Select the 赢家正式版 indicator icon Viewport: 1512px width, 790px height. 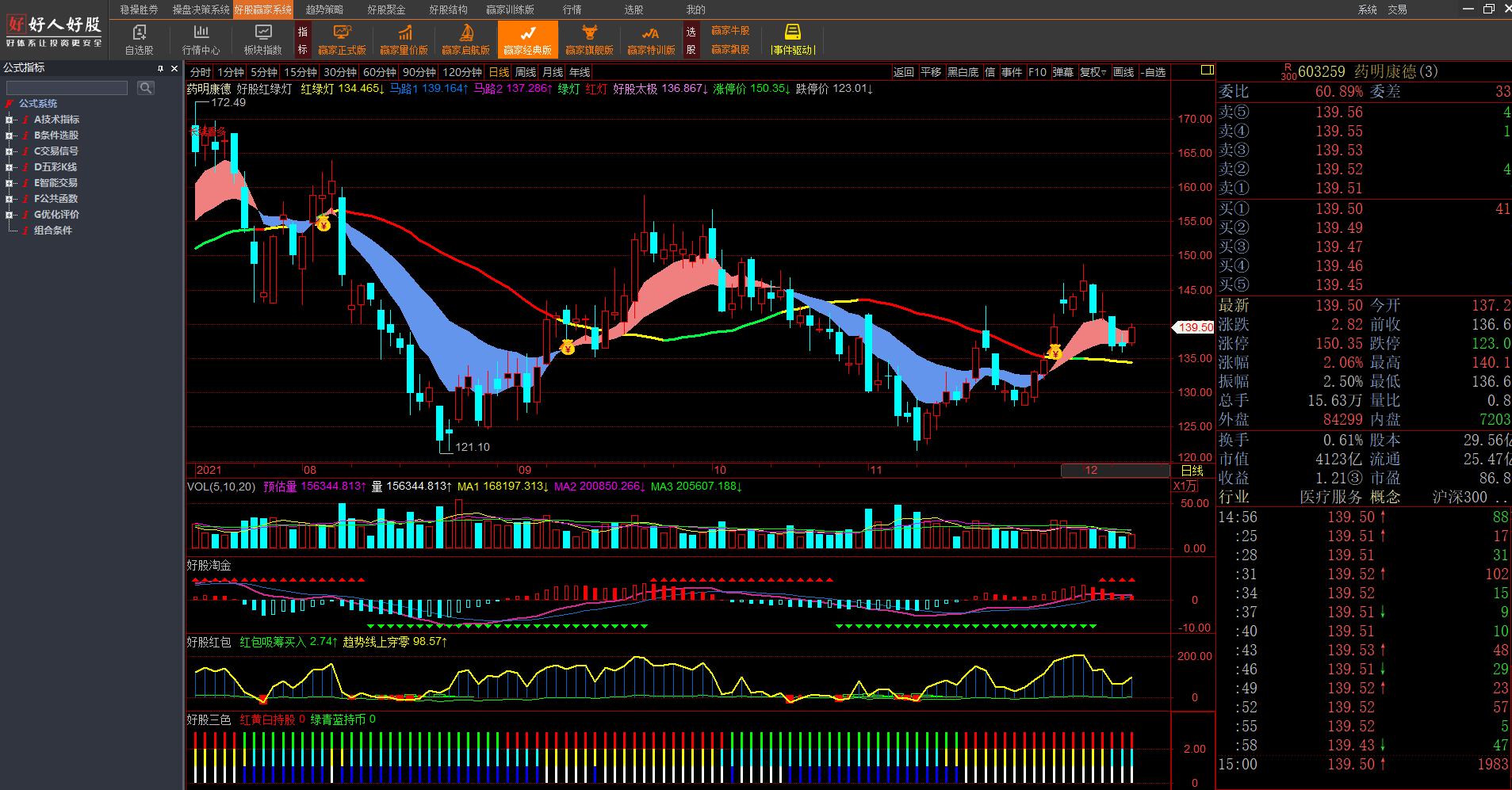pyautogui.click(x=342, y=40)
